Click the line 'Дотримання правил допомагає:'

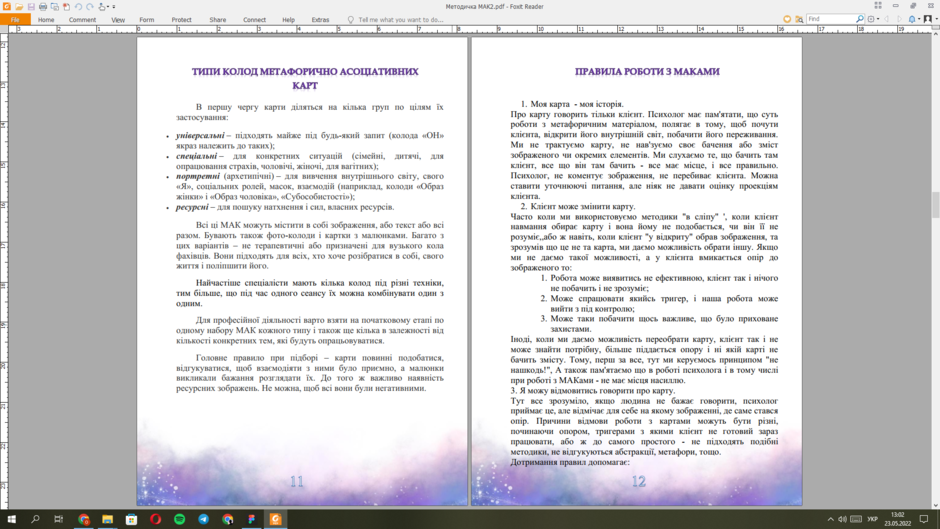[570, 462]
